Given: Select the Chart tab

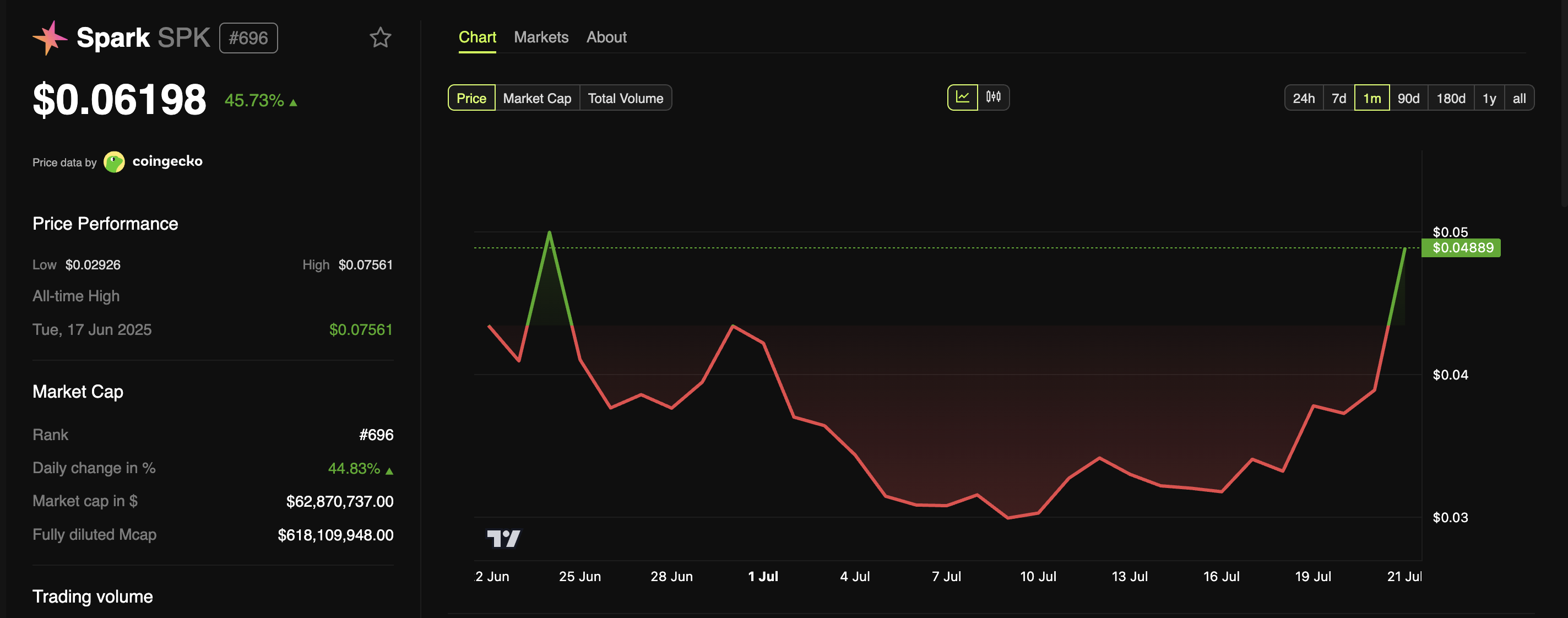Looking at the screenshot, I should 477,37.
